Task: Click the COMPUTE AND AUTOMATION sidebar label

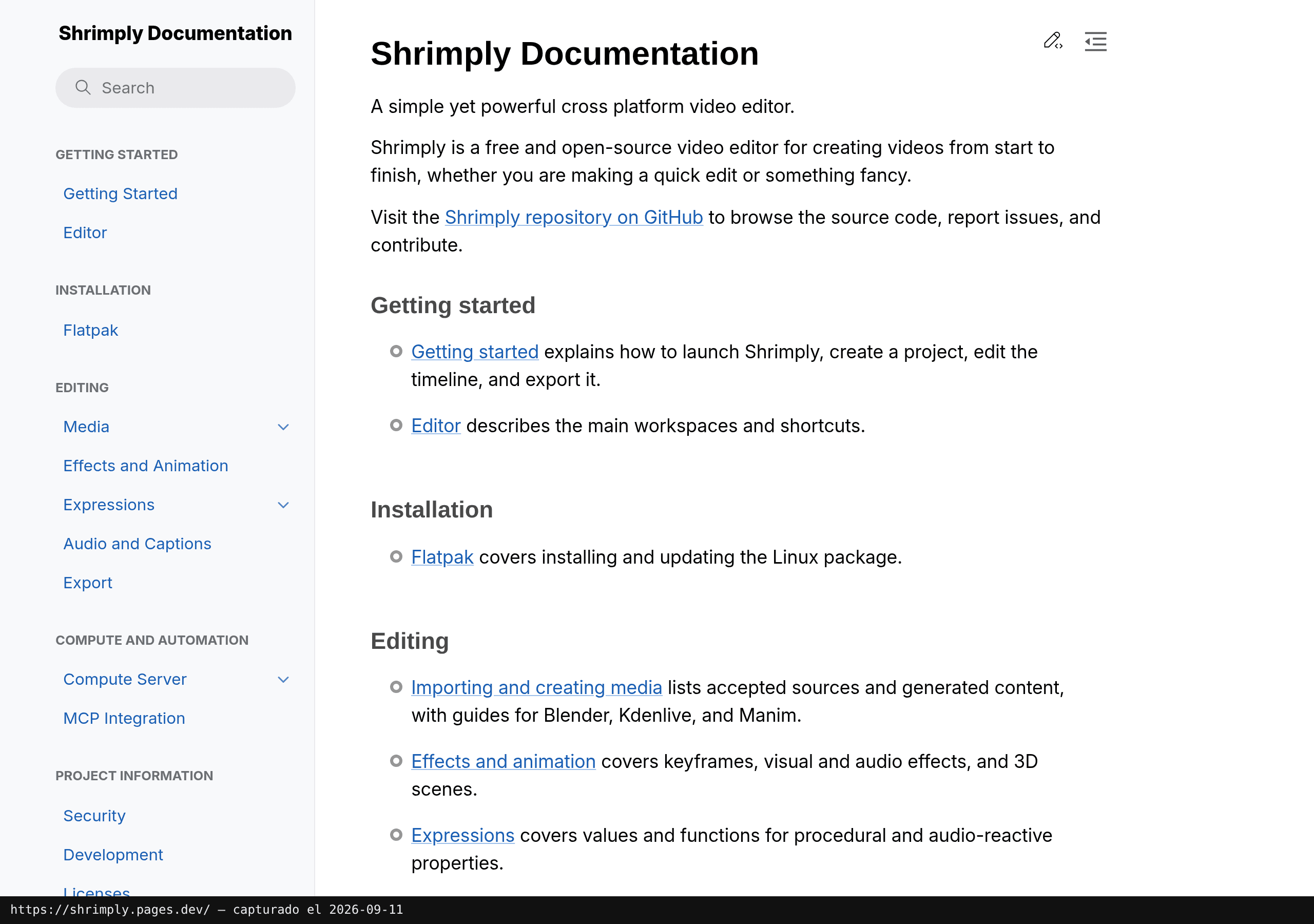Action: tap(151, 640)
